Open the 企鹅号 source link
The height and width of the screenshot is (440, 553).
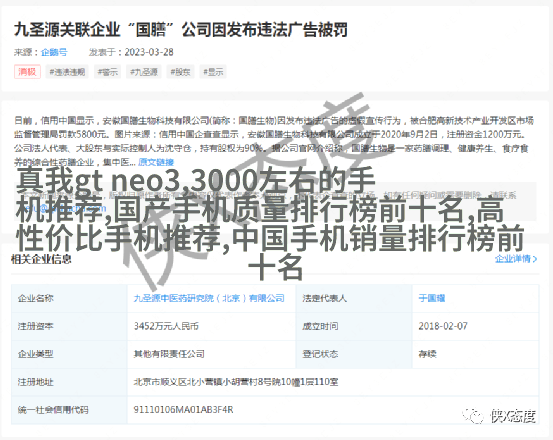pyautogui.click(x=54, y=52)
